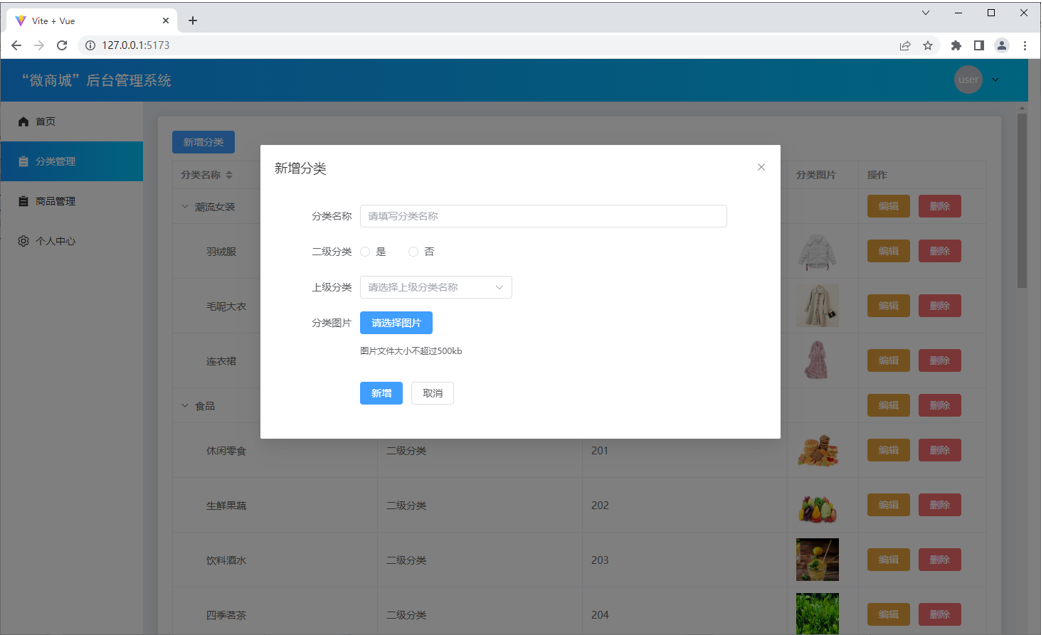The image size is (1042, 635).
Task: Click the 羽绒服 category name
Action: pos(221,251)
